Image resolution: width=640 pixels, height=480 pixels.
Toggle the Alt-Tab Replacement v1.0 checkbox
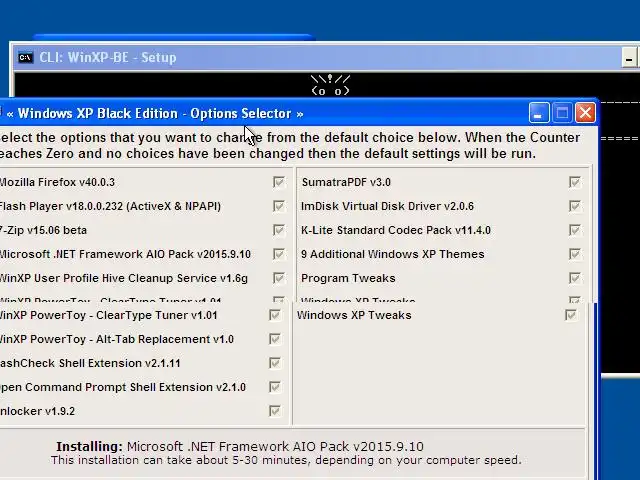click(x=275, y=339)
